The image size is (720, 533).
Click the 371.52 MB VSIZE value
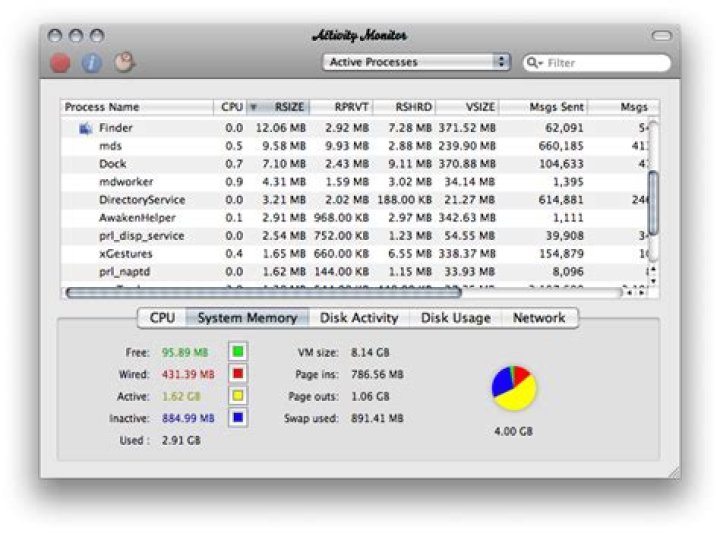coord(467,128)
